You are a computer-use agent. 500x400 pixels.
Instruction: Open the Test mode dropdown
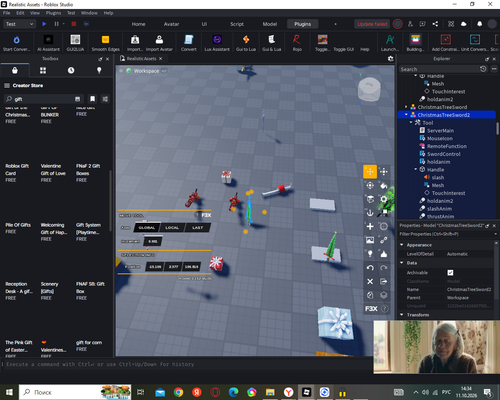19,24
